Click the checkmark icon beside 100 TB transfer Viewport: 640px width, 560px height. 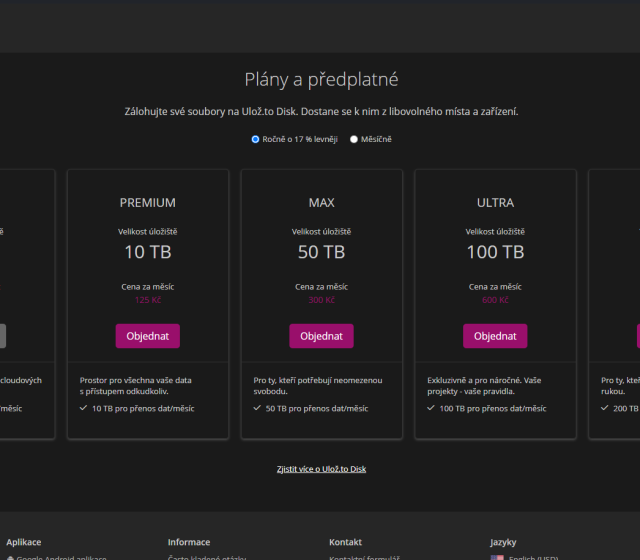pyautogui.click(x=432, y=408)
